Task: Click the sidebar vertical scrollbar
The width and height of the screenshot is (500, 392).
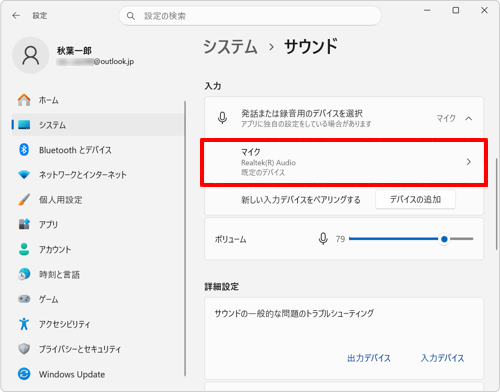Action: pyautogui.click(x=185, y=238)
